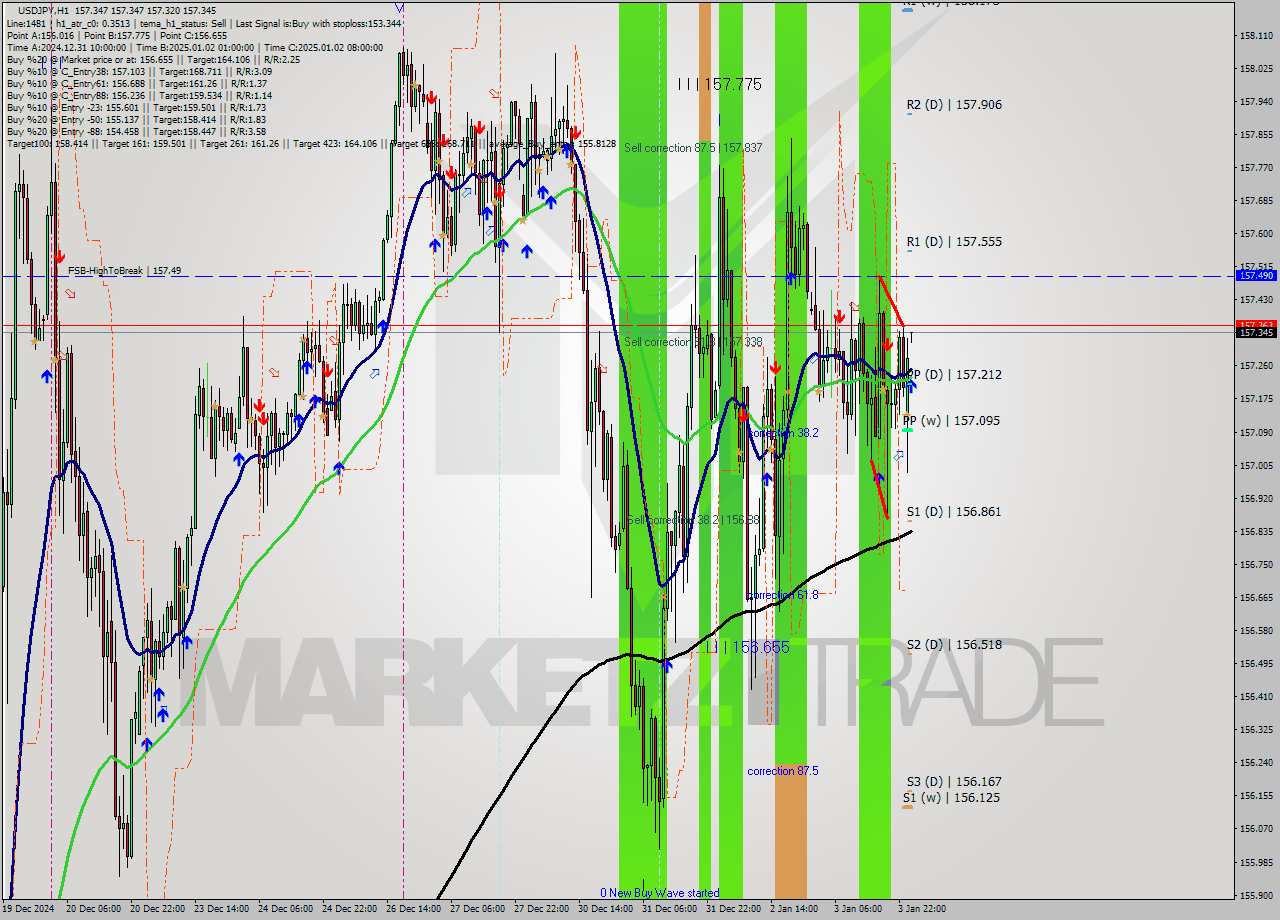Select the S1 (w) 156.125 pivot label
Screen dimensions: 1280x920
tap(951, 798)
